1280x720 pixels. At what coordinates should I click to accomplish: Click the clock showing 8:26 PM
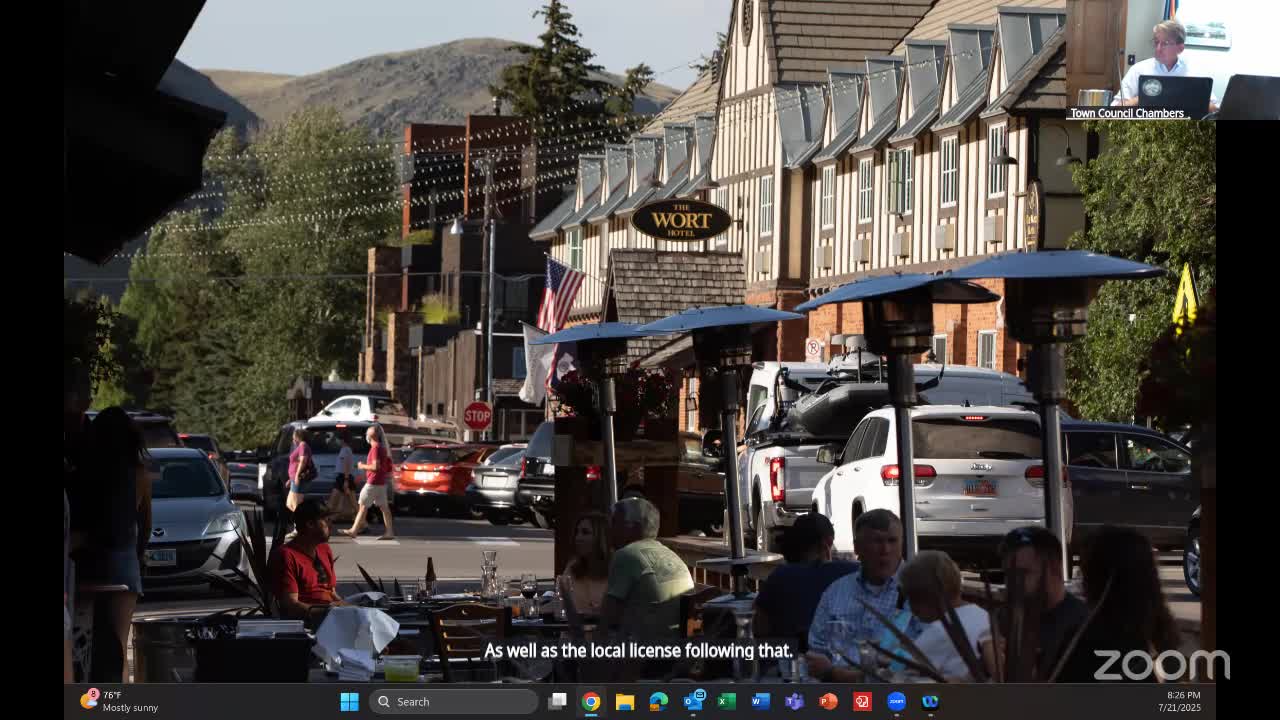pyautogui.click(x=1183, y=701)
